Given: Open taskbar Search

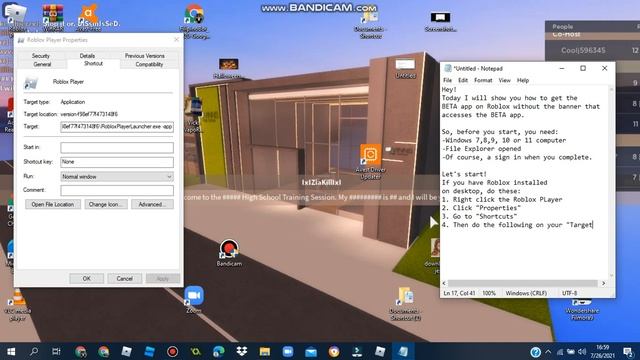Looking at the screenshot, I should coord(34,351).
